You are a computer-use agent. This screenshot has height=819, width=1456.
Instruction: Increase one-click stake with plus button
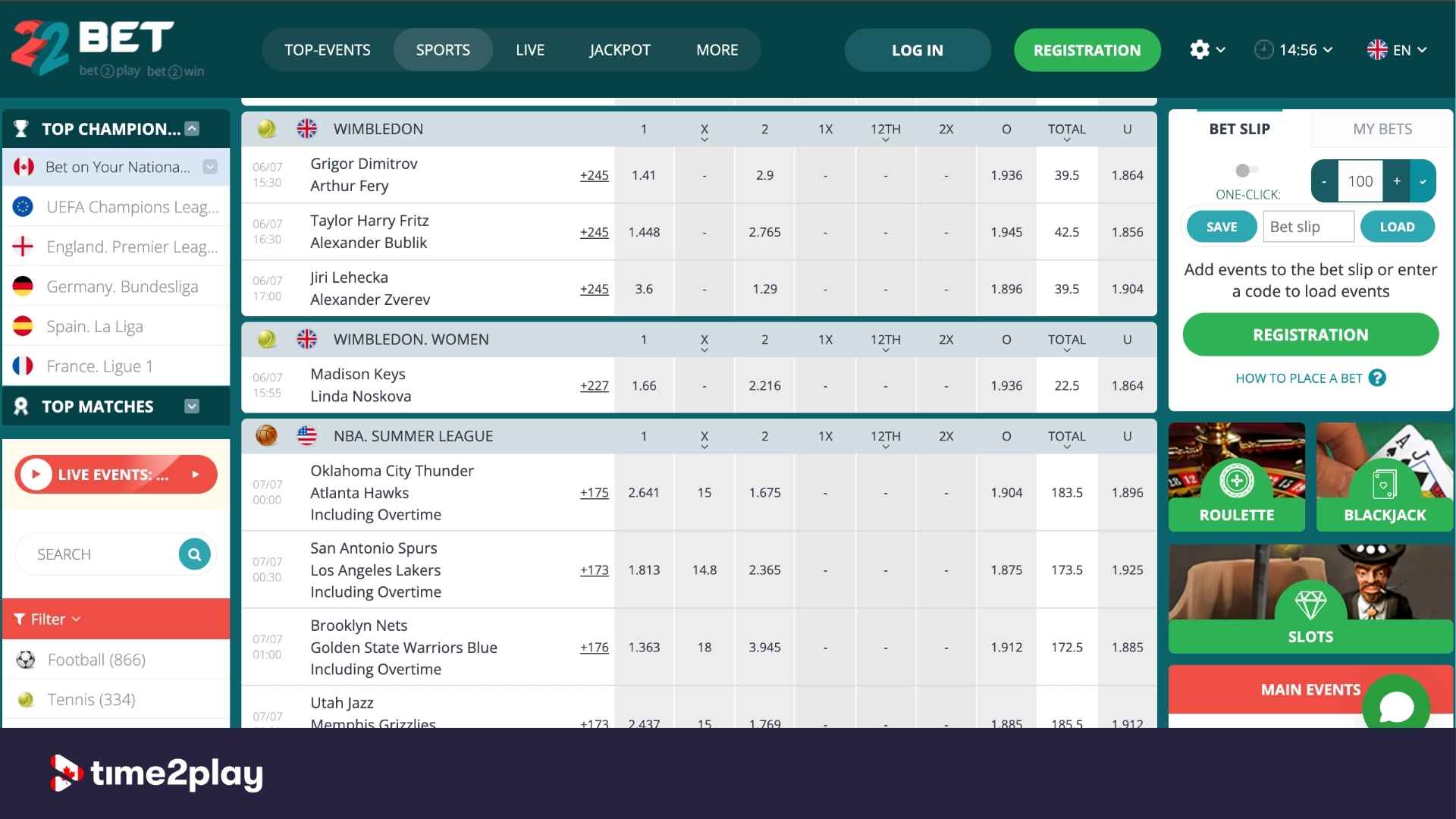pos(1397,181)
